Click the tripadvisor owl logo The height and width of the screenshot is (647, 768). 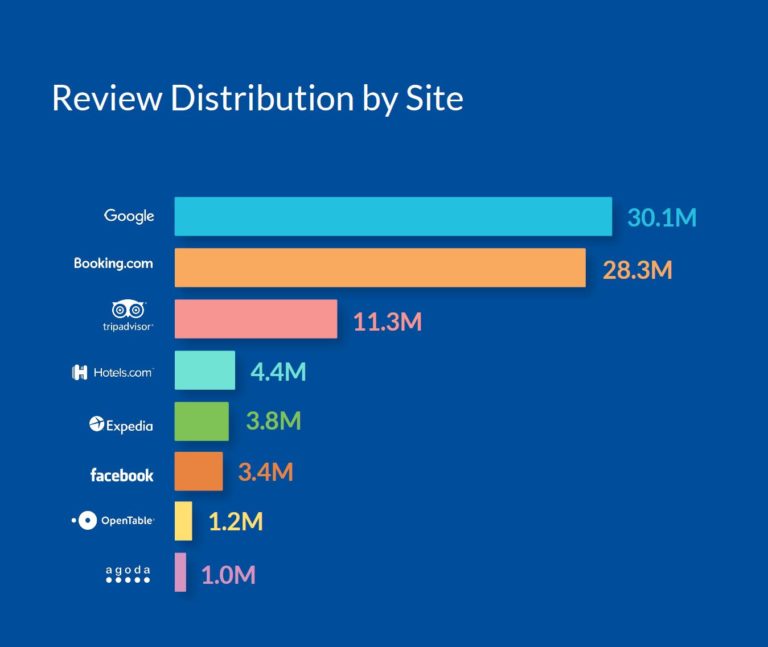pos(128,310)
